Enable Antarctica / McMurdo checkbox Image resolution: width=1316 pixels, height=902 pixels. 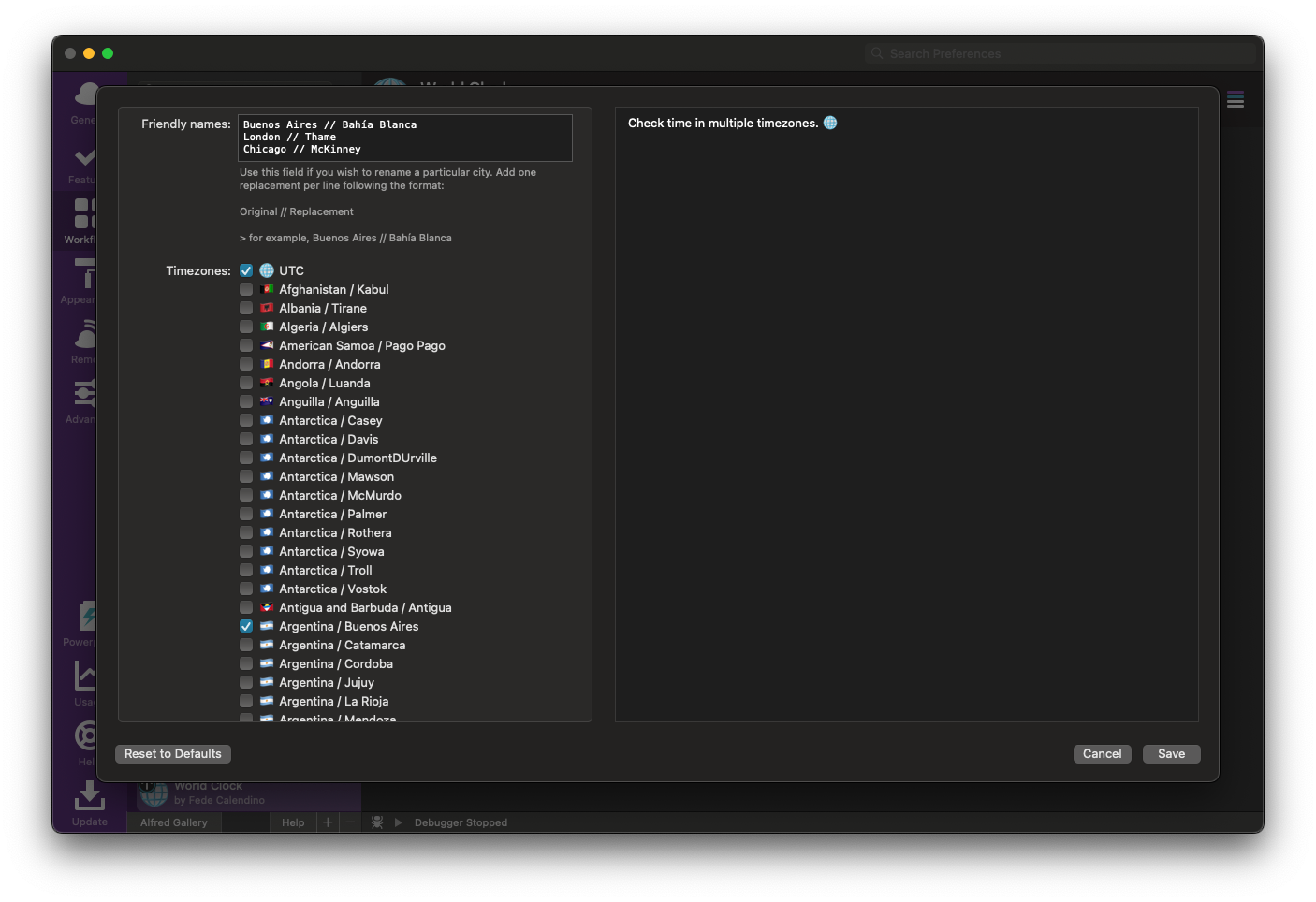246,495
